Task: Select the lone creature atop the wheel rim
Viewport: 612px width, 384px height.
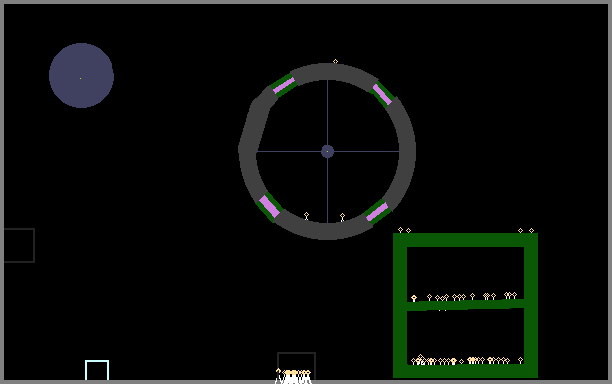Action: 335,61
